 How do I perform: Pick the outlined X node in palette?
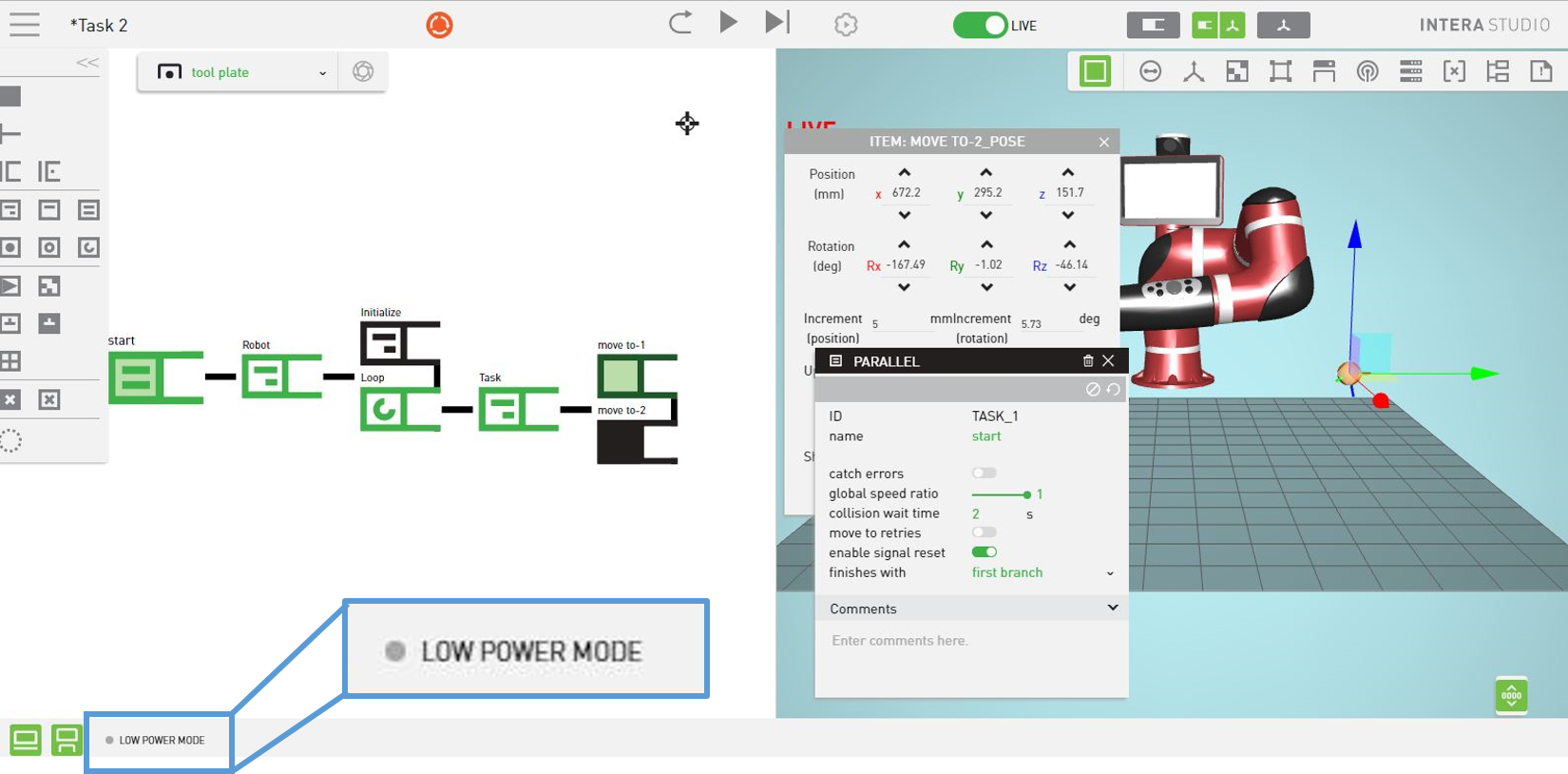pos(49,399)
